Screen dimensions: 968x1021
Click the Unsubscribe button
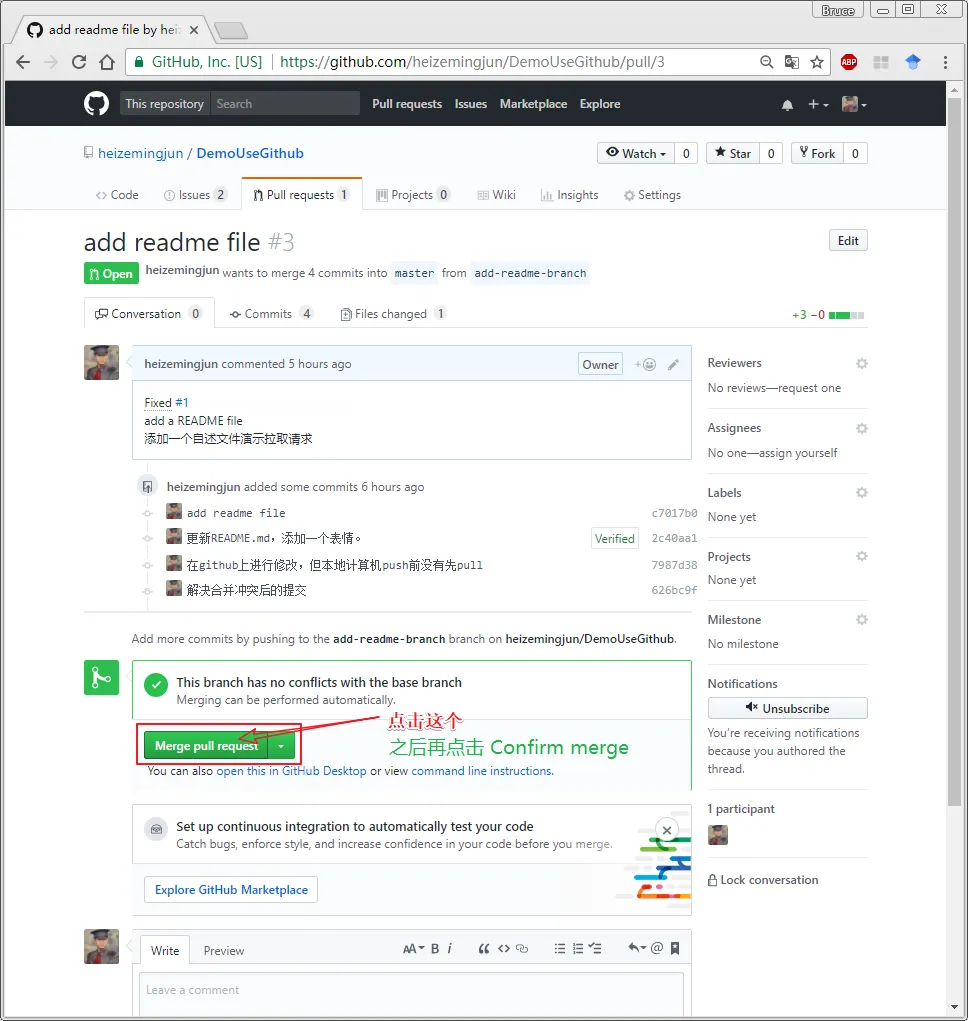788,708
